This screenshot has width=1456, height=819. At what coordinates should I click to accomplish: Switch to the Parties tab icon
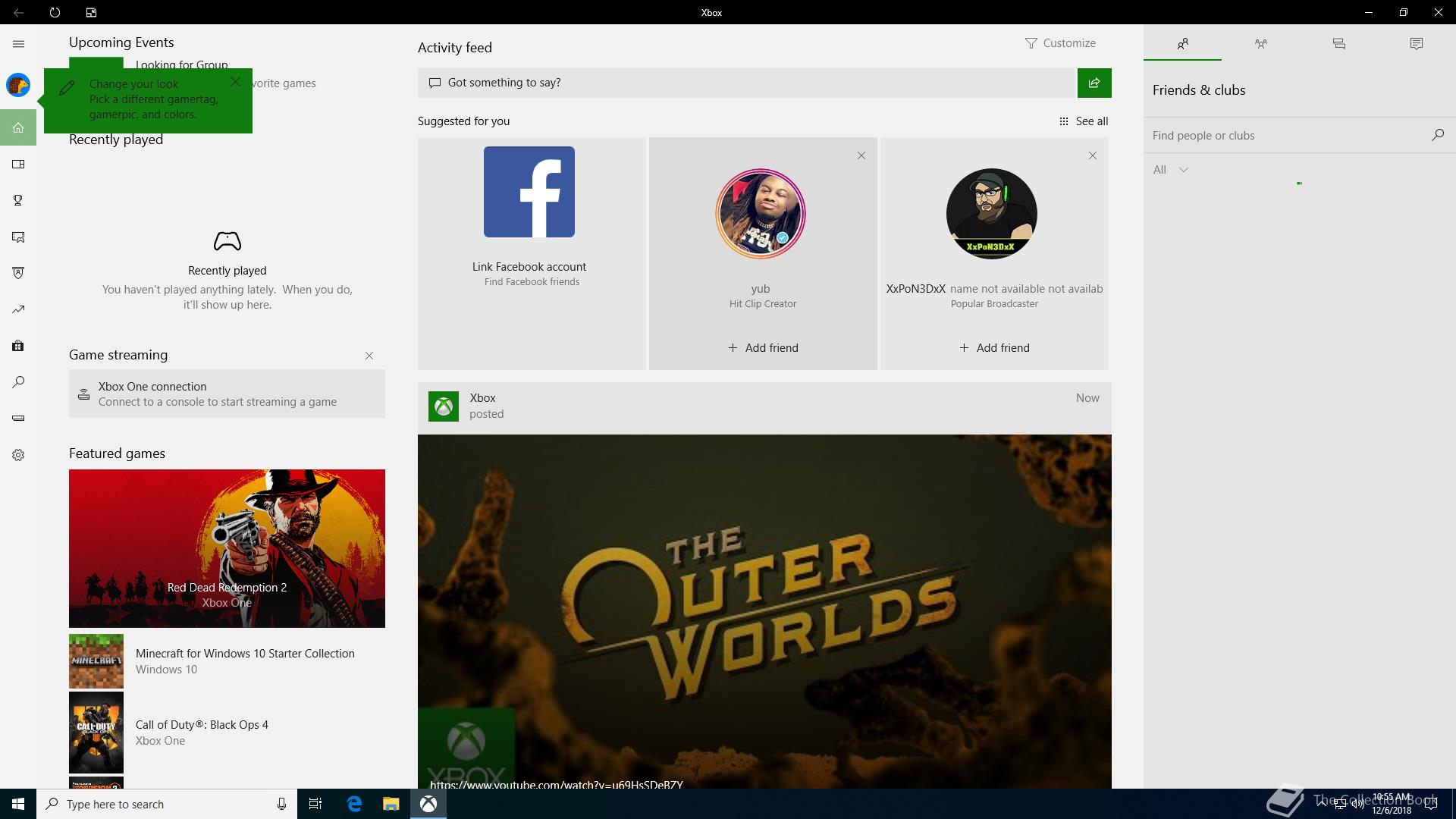pos(1260,43)
